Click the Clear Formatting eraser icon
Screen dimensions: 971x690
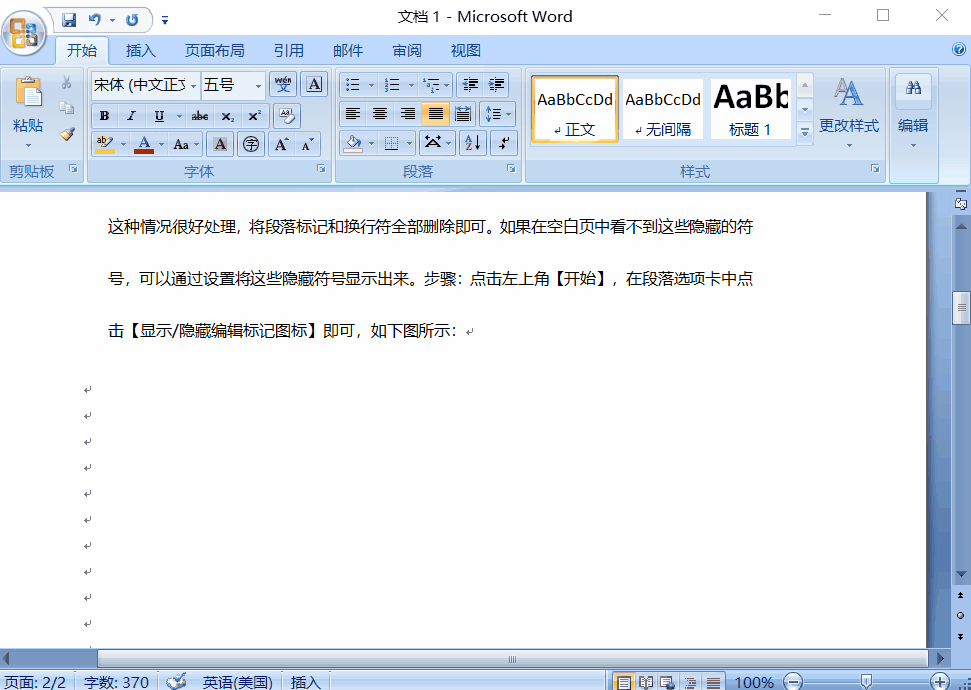pyautogui.click(x=286, y=115)
